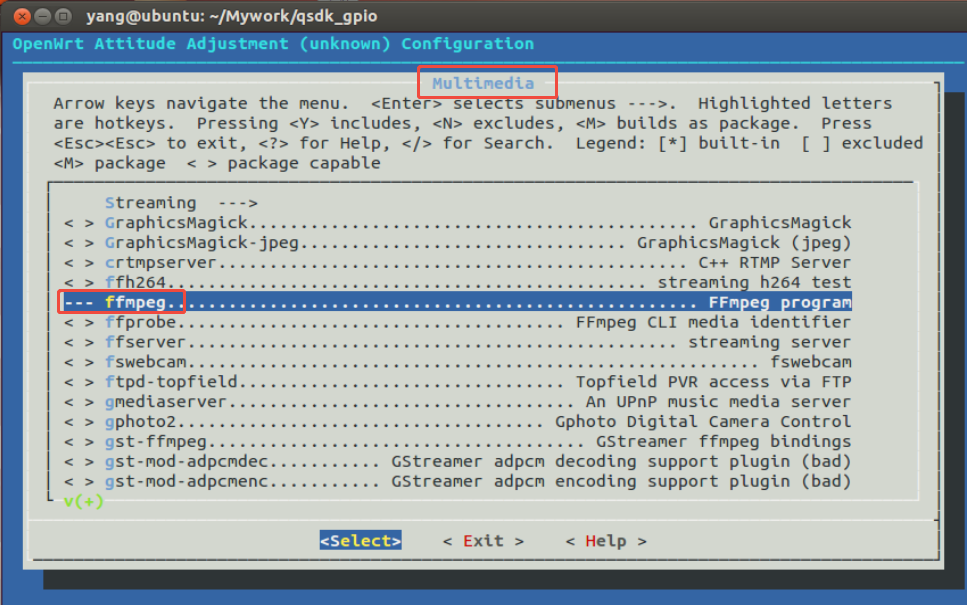Toggle the ffprobe package selection marker

(80, 322)
